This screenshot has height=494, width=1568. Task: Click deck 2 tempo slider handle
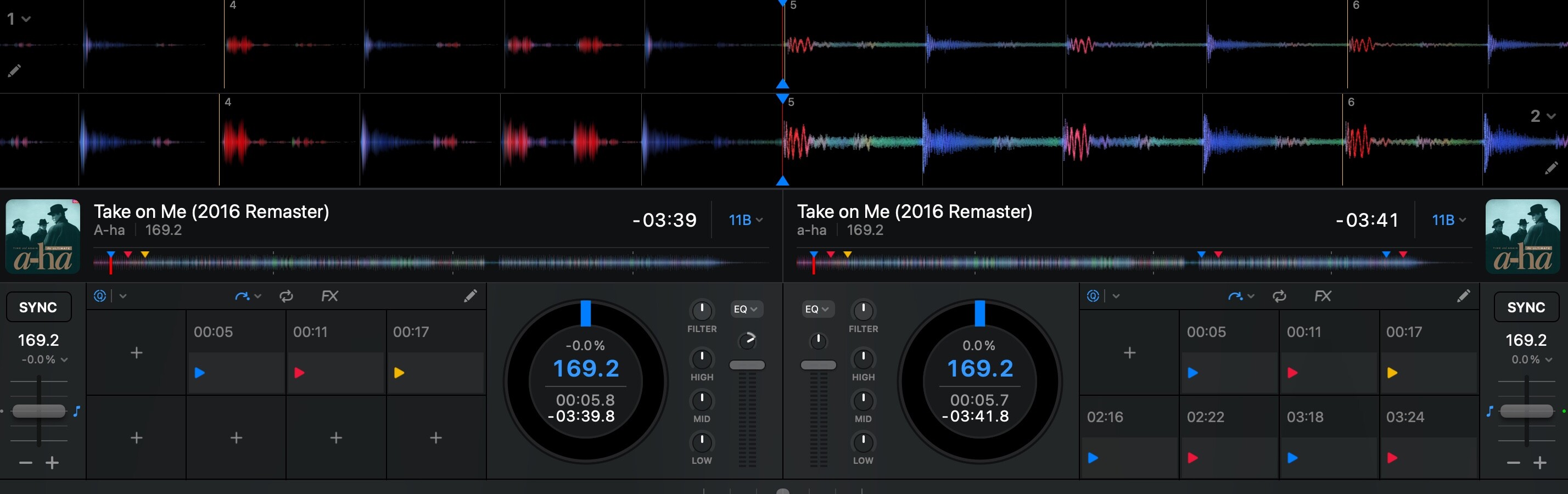1526,411
